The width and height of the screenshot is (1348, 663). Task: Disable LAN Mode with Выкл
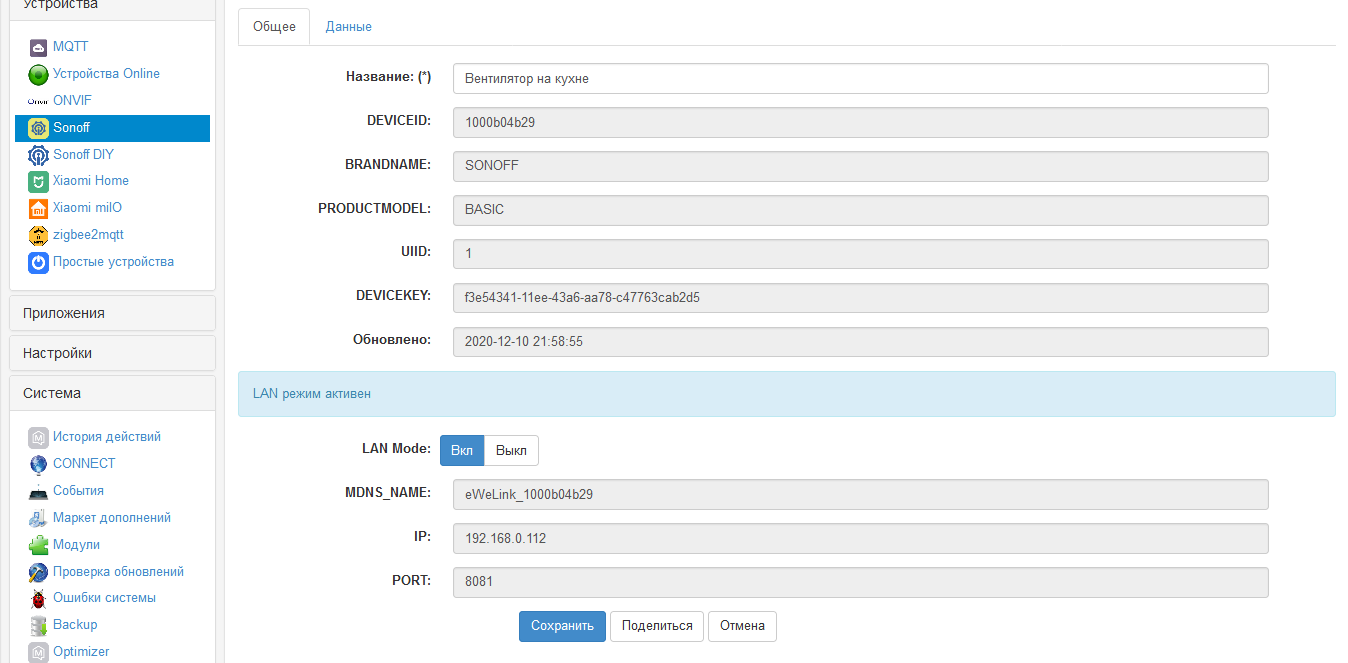[511, 450]
